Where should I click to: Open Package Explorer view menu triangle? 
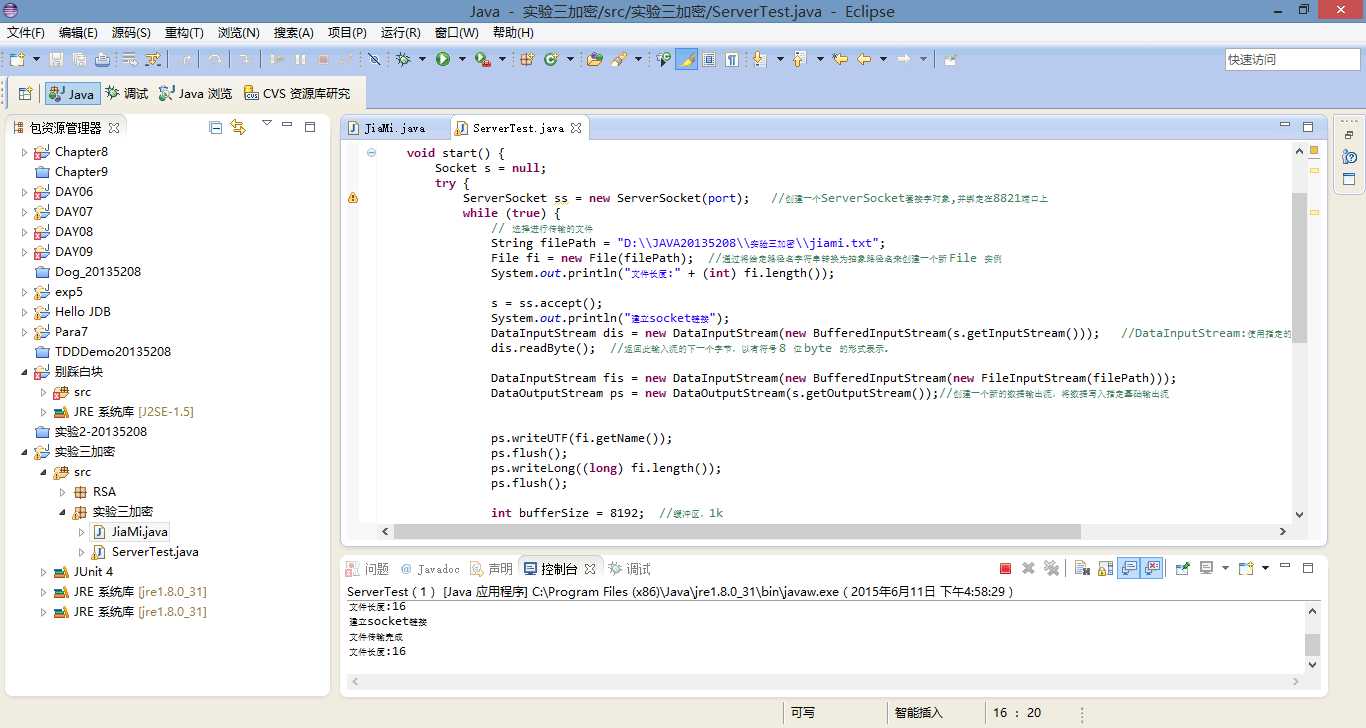coord(266,124)
